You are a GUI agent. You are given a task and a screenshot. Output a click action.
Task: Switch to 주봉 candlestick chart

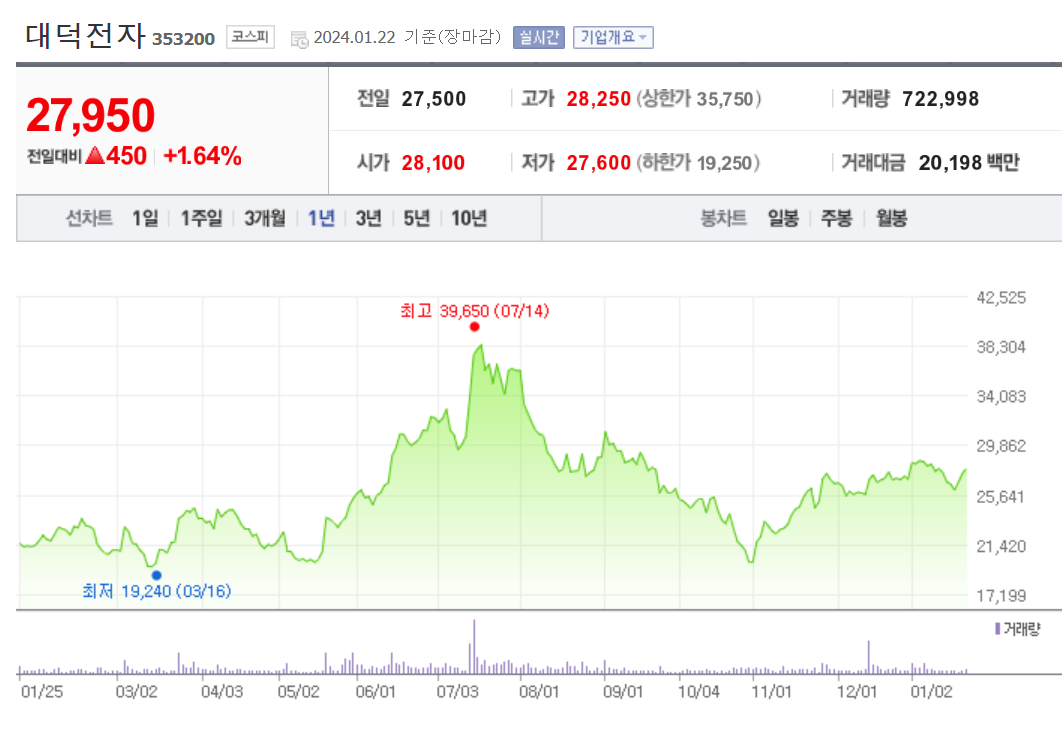[x=836, y=218]
